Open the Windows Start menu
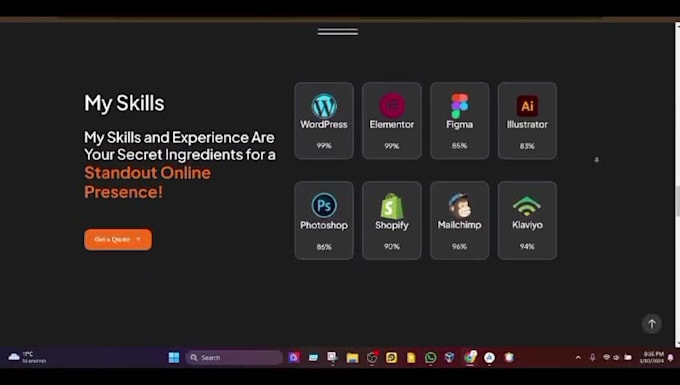This screenshot has width=680, height=385. coord(174,357)
